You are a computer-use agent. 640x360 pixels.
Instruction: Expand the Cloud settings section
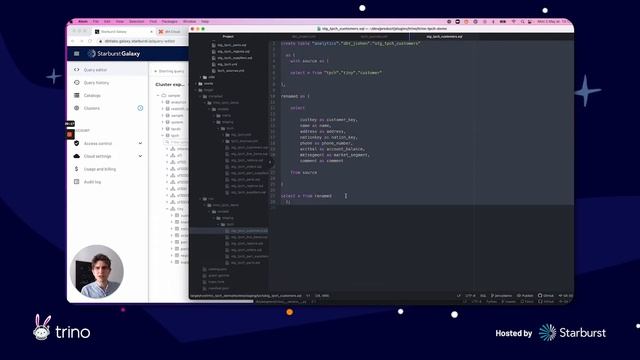pyautogui.click(x=140, y=156)
